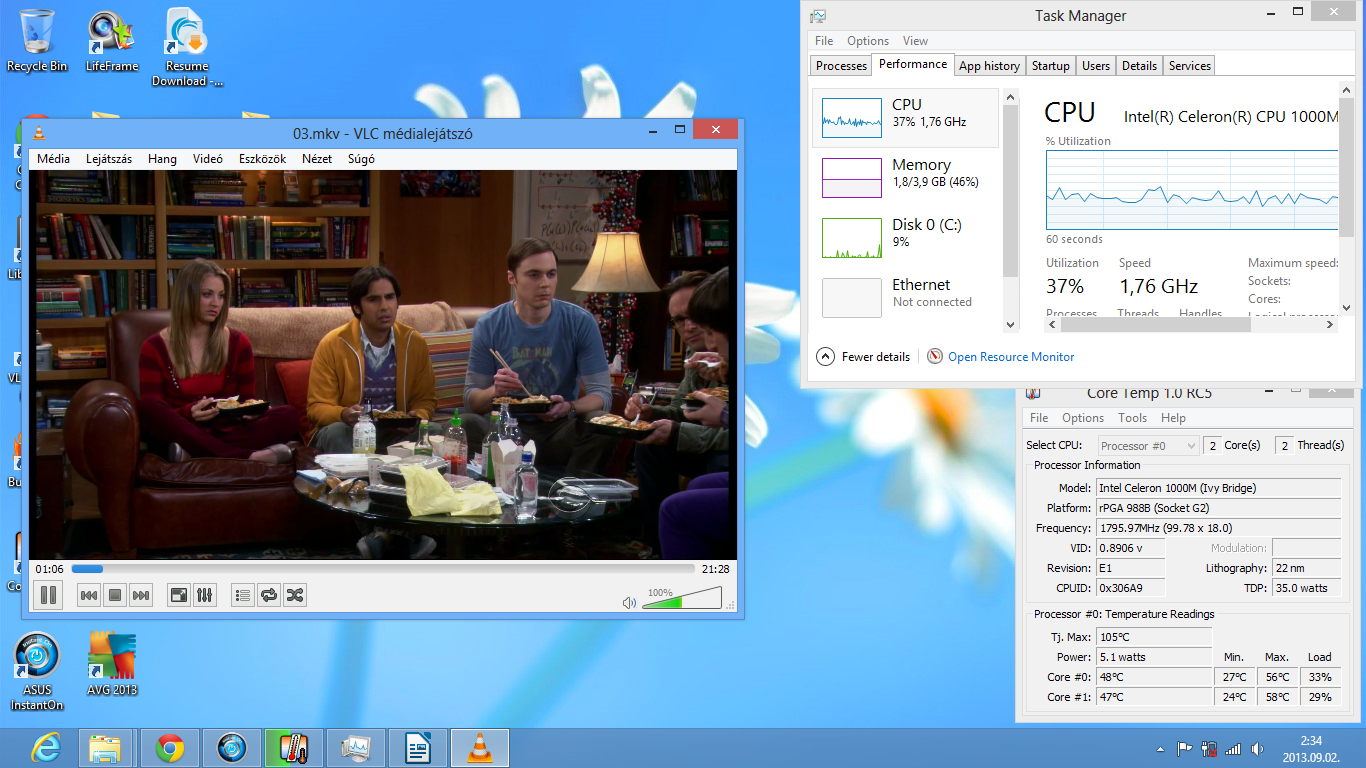Expand the Select CPU dropdown
The height and width of the screenshot is (768, 1366).
[1148, 446]
